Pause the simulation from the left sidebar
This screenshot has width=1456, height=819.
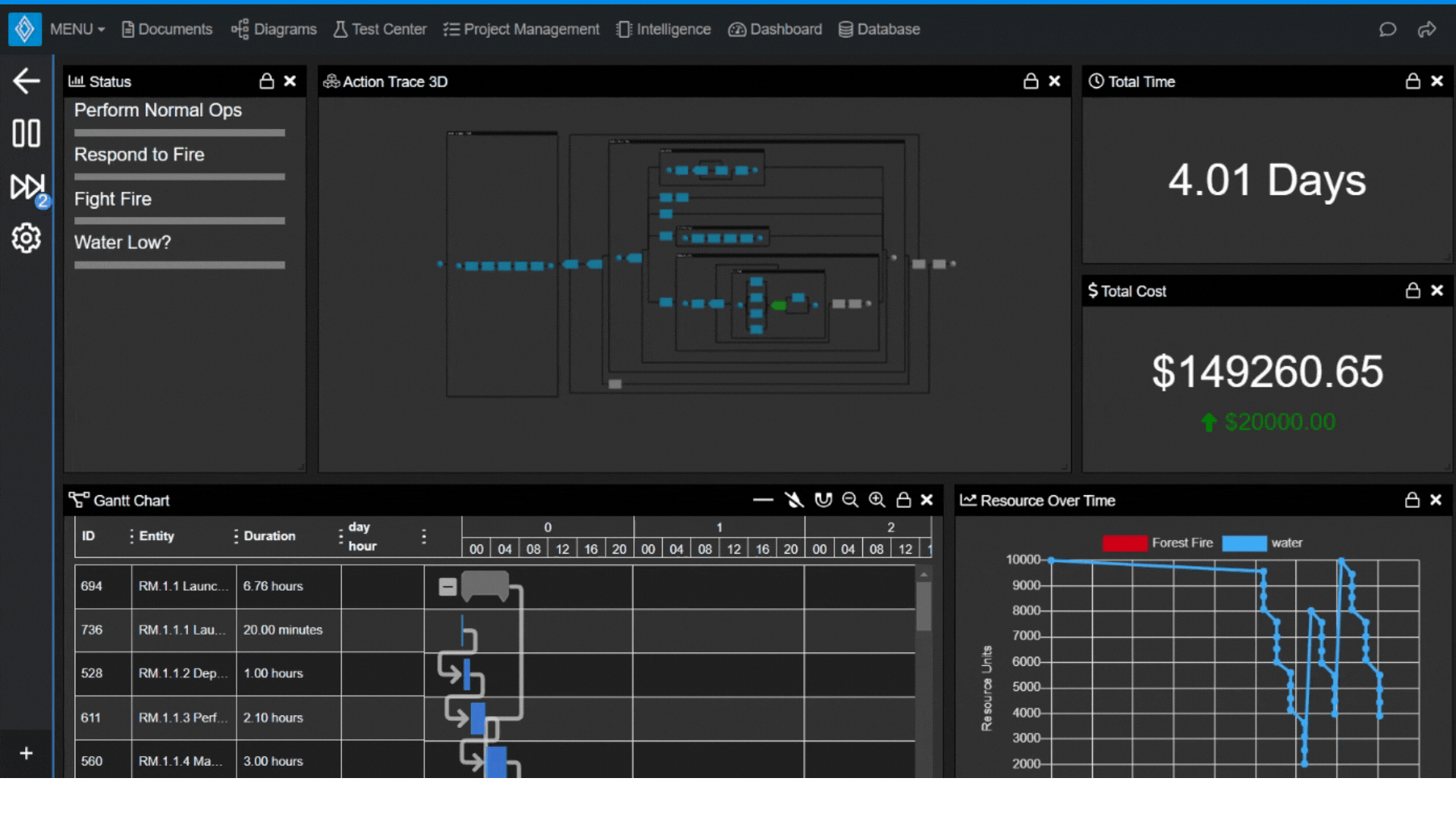(26, 133)
